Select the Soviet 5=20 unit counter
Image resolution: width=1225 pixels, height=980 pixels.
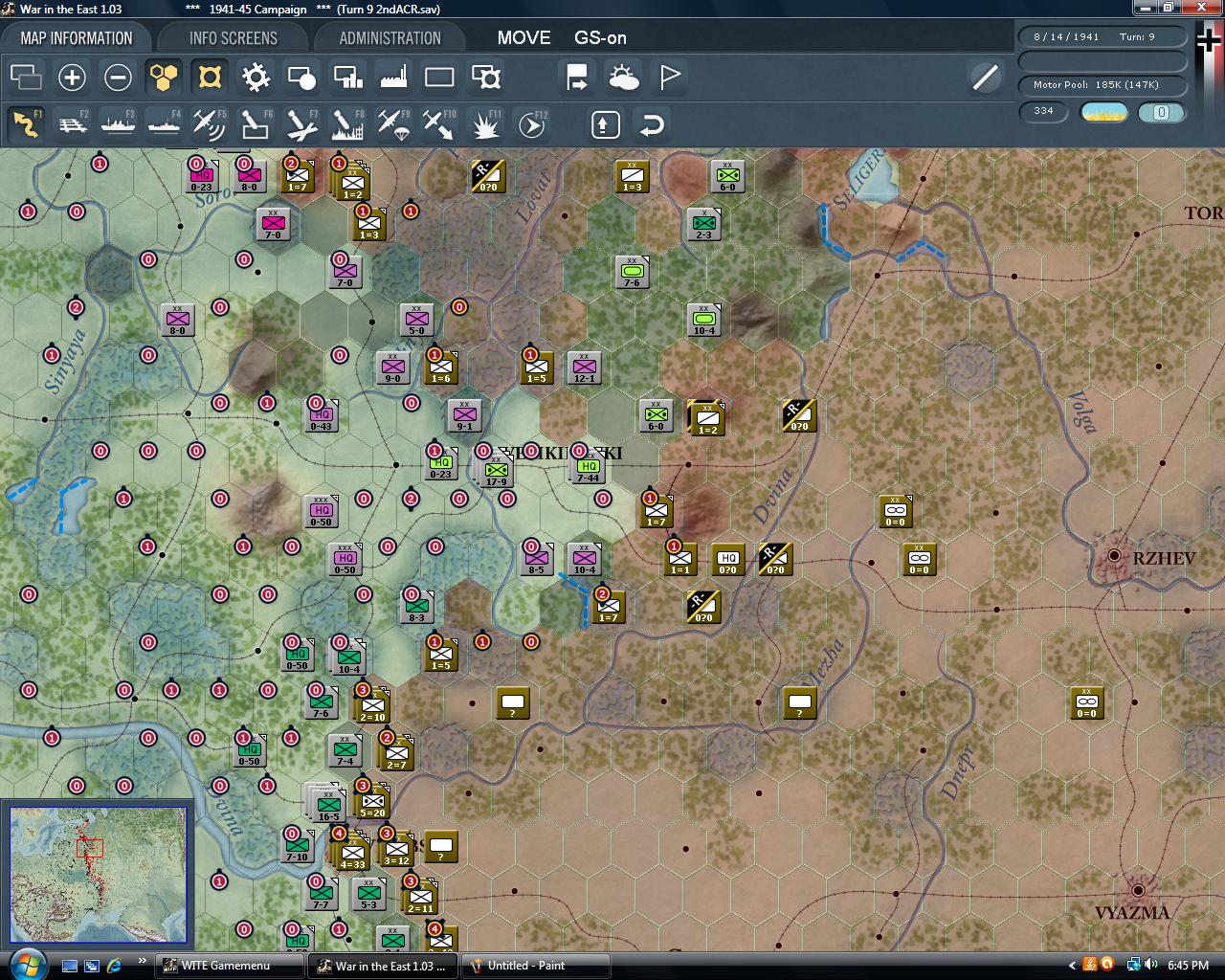[x=372, y=799]
